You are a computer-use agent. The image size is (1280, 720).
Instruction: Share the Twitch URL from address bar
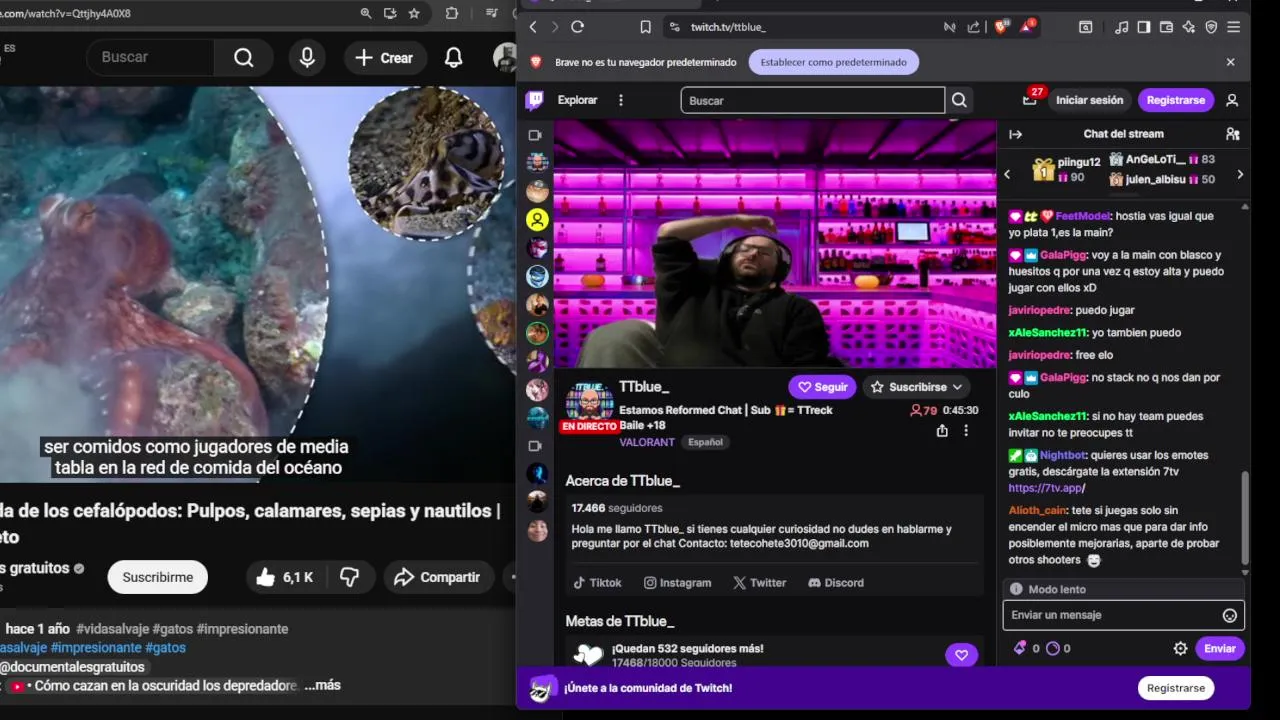[974, 27]
